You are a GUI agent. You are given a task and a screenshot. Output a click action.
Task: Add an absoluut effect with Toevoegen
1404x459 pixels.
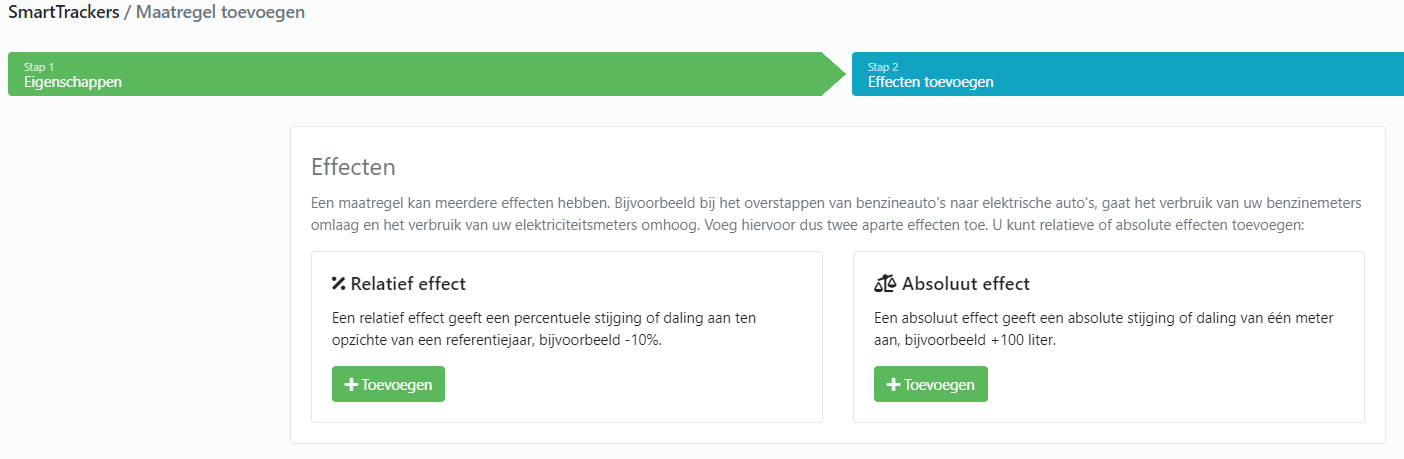tap(931, 385)
